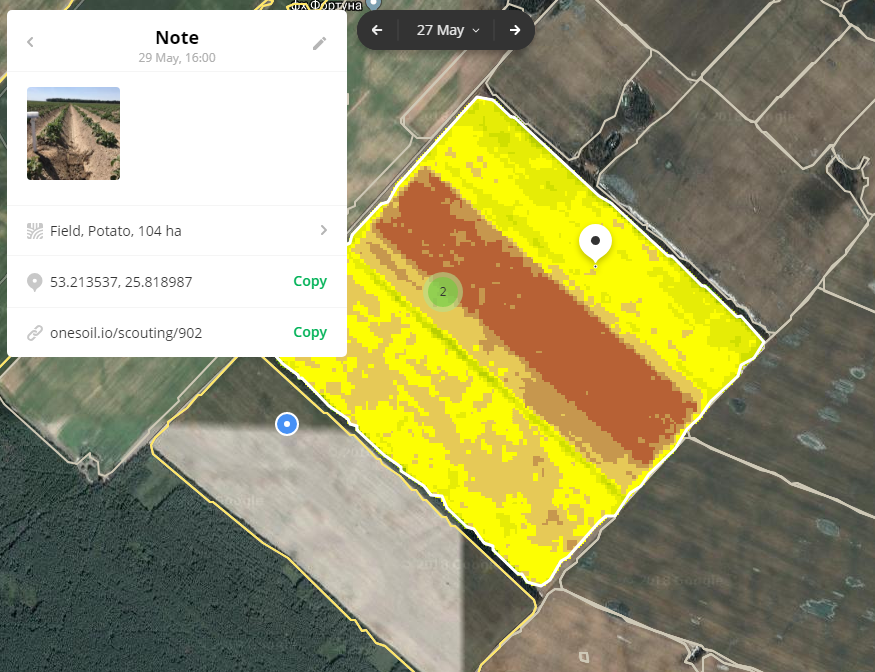Click the Note panel title

176,37
